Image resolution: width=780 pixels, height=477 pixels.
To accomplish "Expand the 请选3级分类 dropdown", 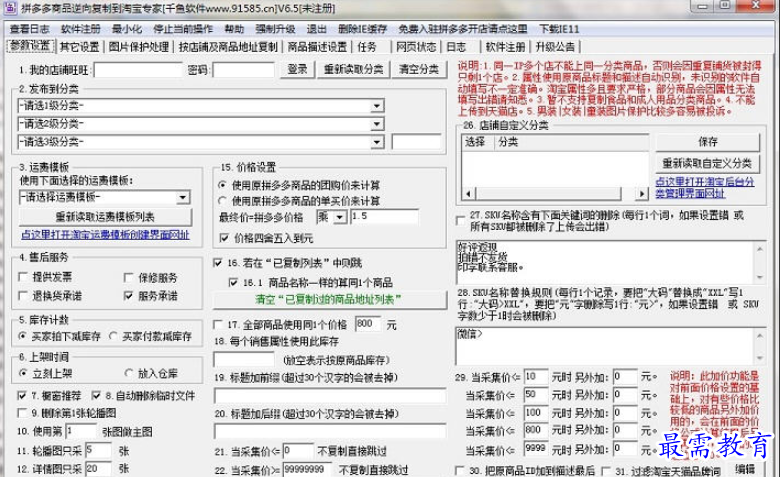I will click(377, 142).
